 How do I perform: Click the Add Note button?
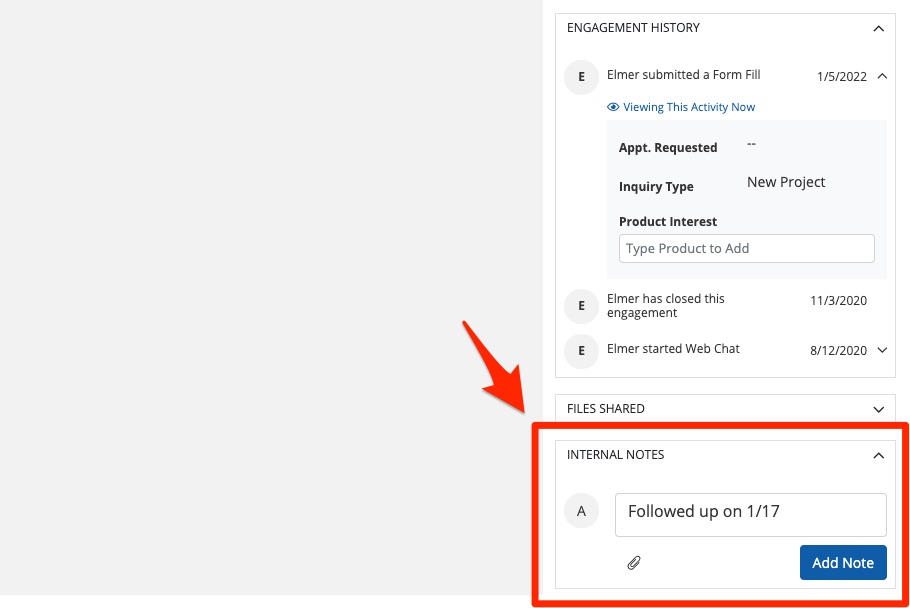842,563
